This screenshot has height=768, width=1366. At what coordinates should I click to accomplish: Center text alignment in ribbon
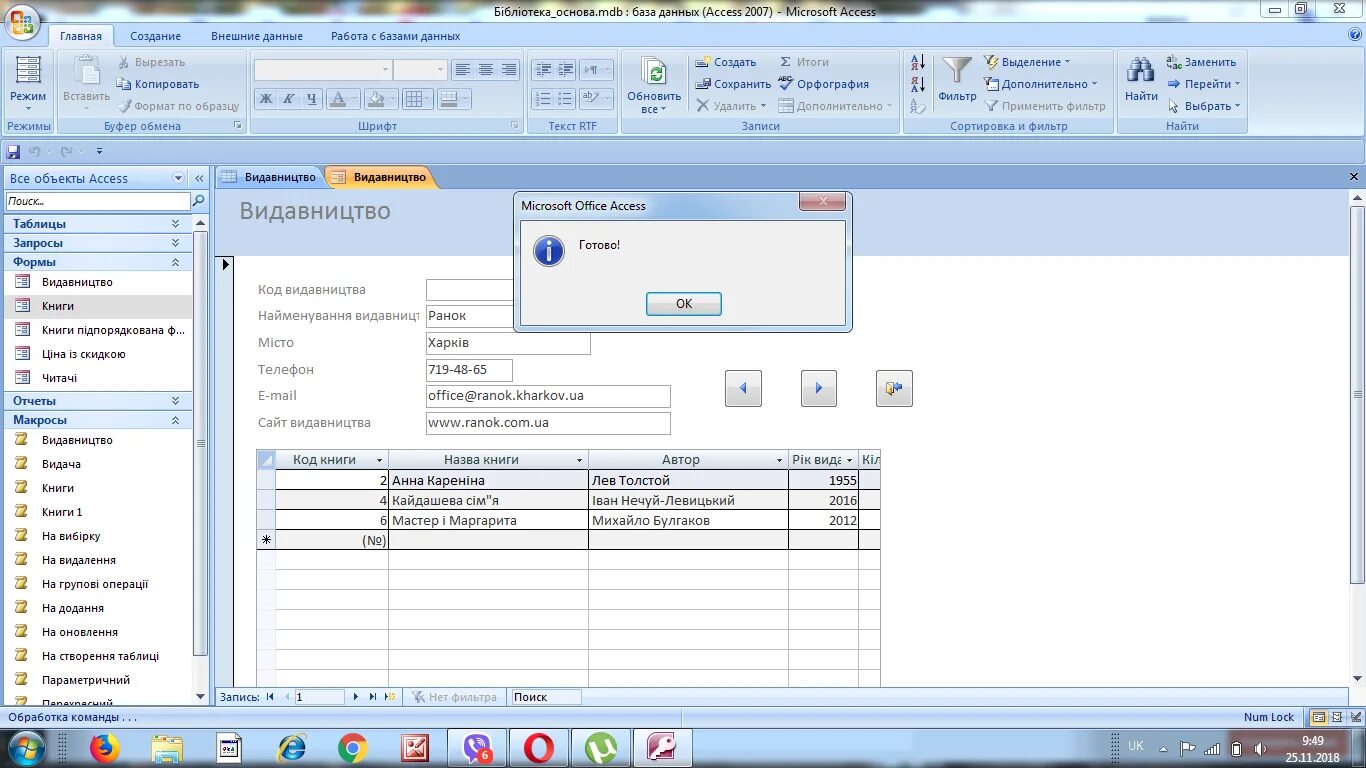[486, 70]
